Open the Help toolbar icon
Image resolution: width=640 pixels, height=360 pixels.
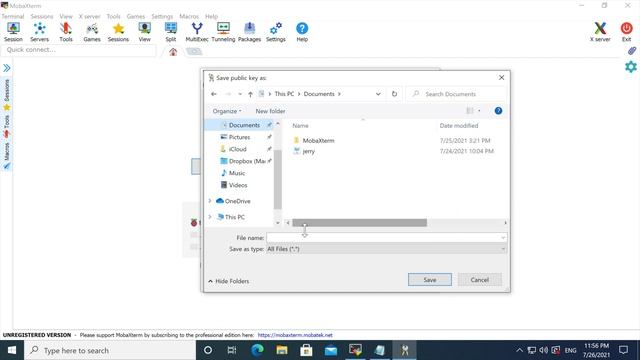pyautogui.click(x=302, y=32)
